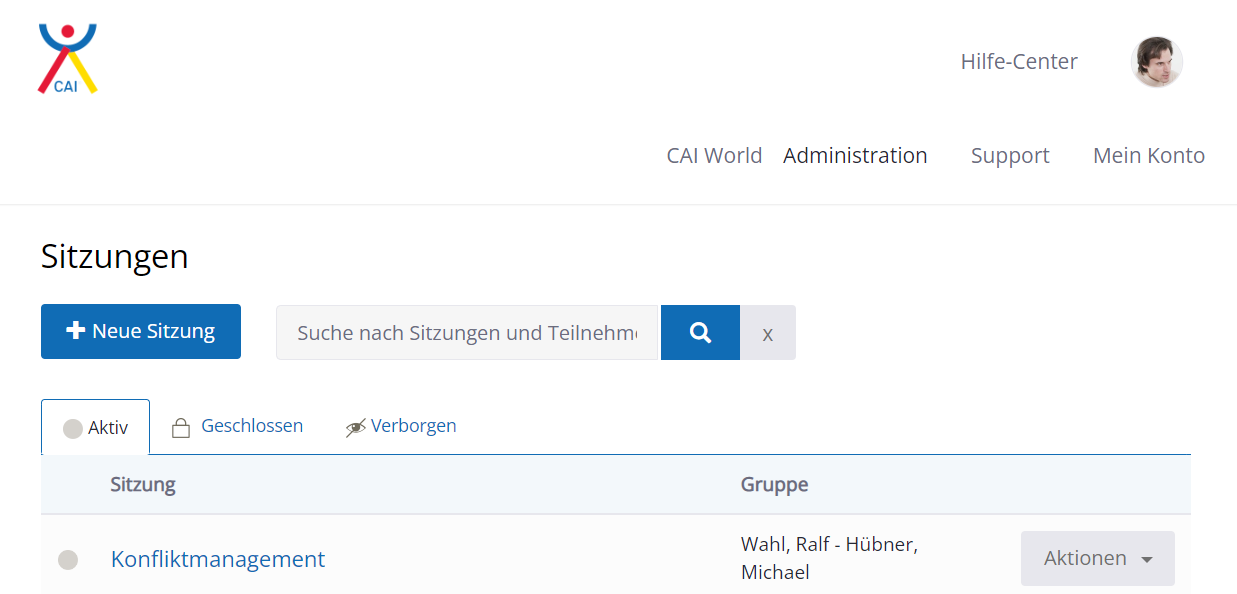Click the crossed-eye icon on Verborgen

pyautogui.click(x=356, y=428)
